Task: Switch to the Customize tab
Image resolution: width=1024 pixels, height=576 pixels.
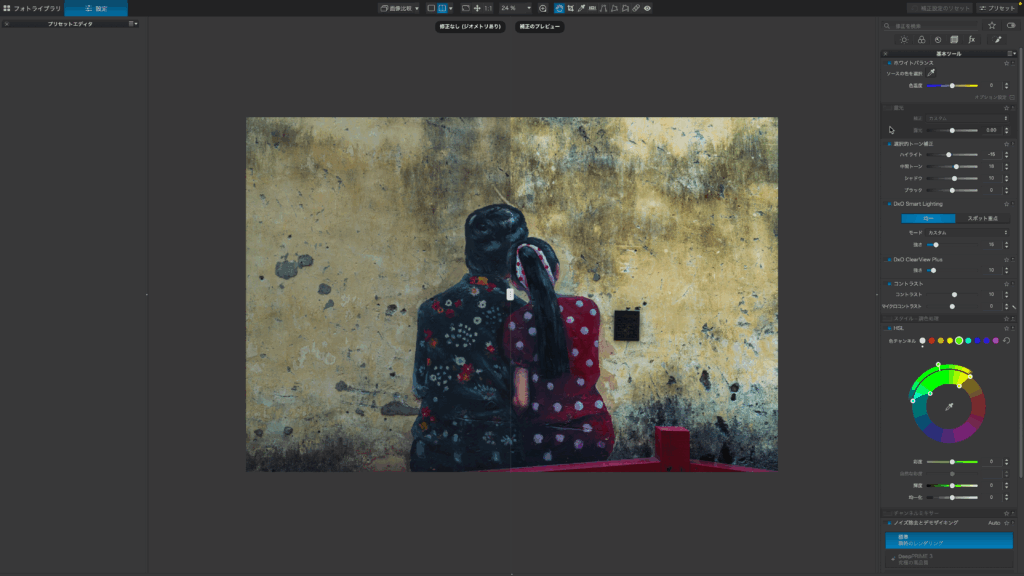Action: pos(96,8)
